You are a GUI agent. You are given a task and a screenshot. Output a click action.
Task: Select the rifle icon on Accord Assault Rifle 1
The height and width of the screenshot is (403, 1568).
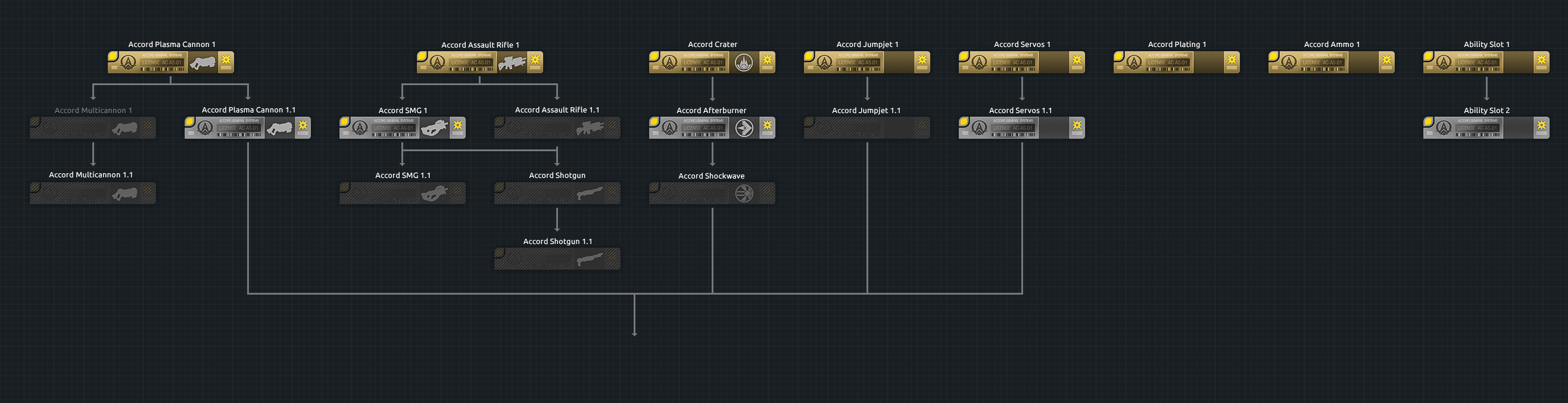click(x=512, y=62)
